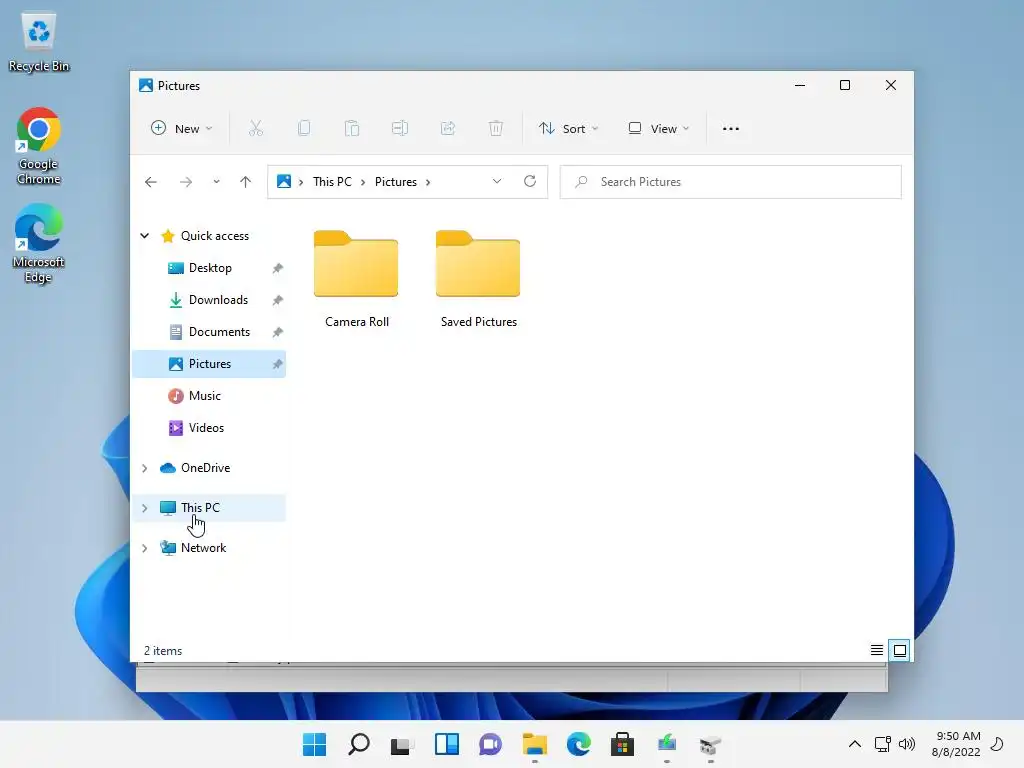Click the Delete trash icon
This screenshot has height=768, width=1024.
coord(496,129)
